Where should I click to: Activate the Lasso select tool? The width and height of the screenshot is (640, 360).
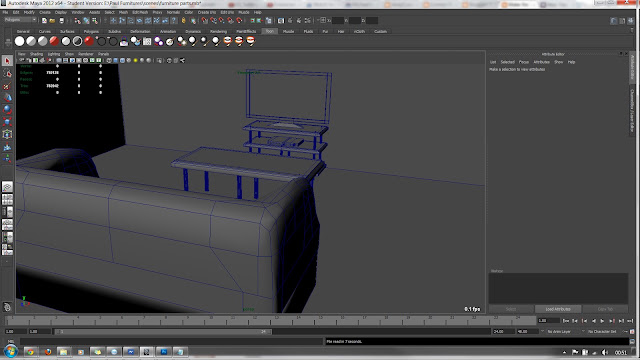tap(7, 73)
